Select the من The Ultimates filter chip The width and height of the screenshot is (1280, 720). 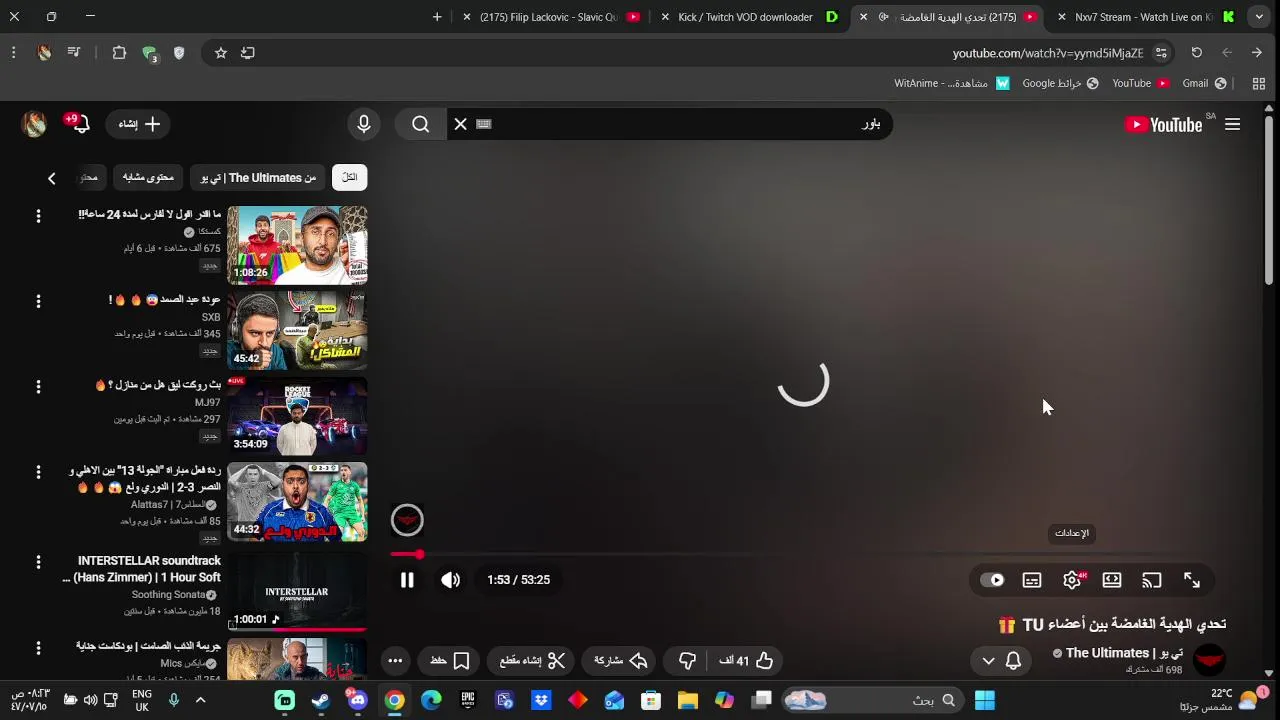258,177
